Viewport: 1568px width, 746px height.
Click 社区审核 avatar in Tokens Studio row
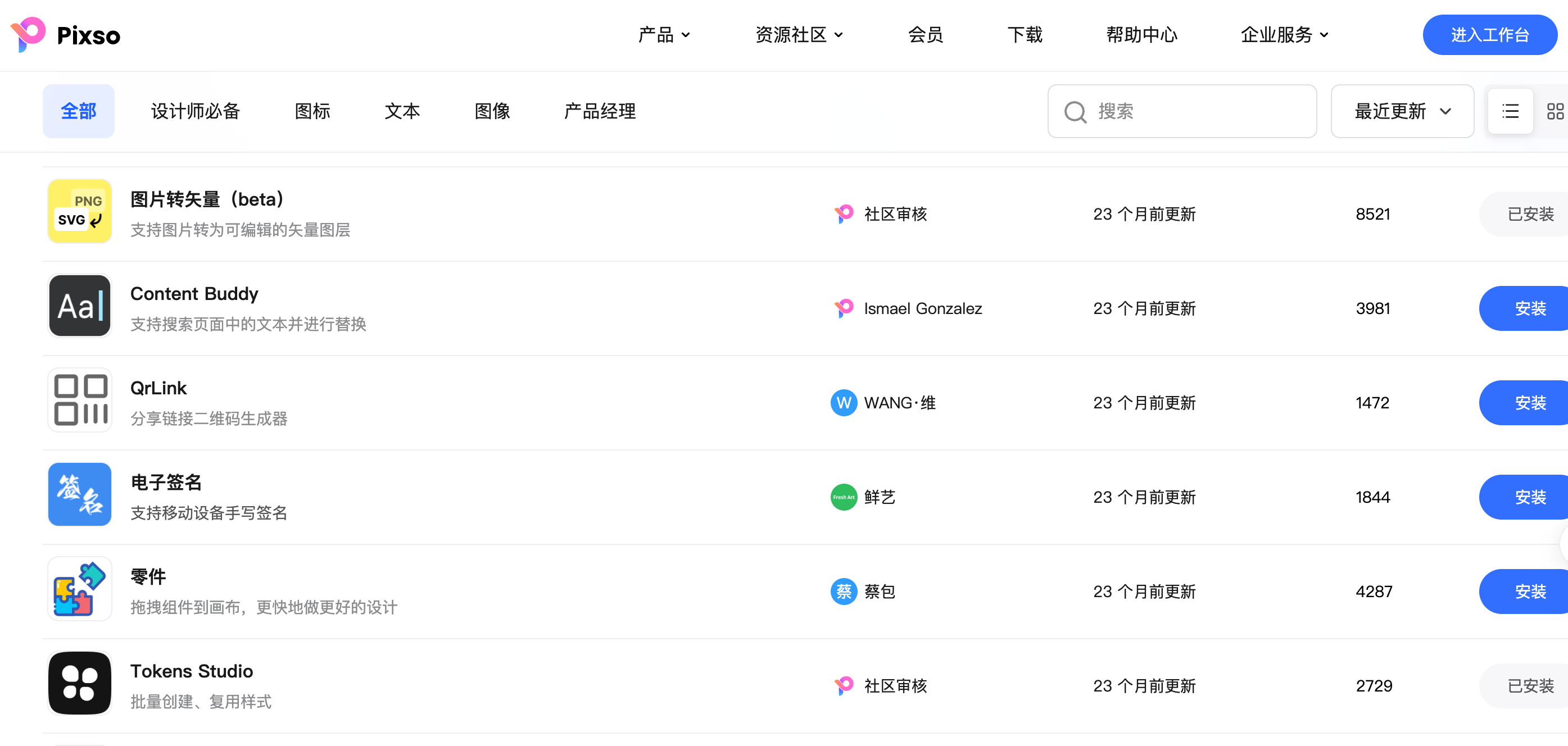(x=844, y=686)
